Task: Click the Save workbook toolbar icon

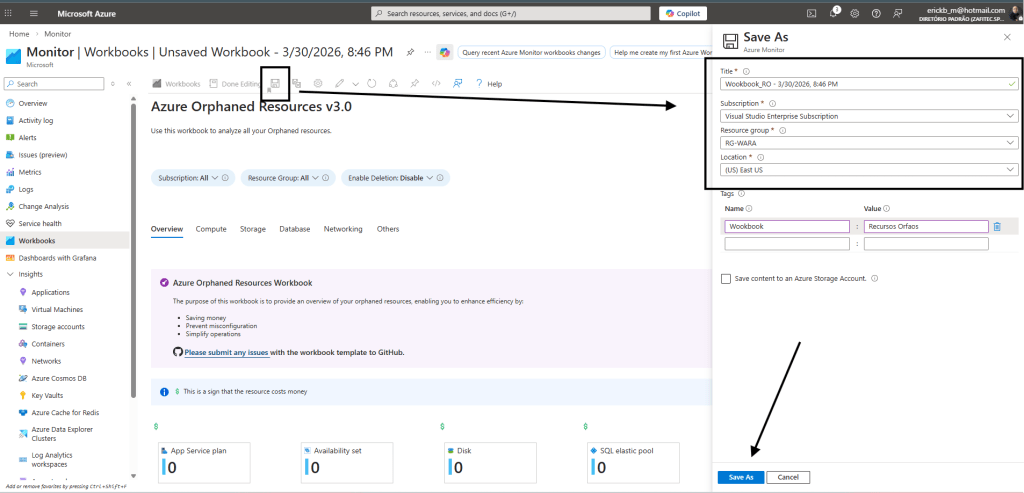Action: (x=273, y=84)
